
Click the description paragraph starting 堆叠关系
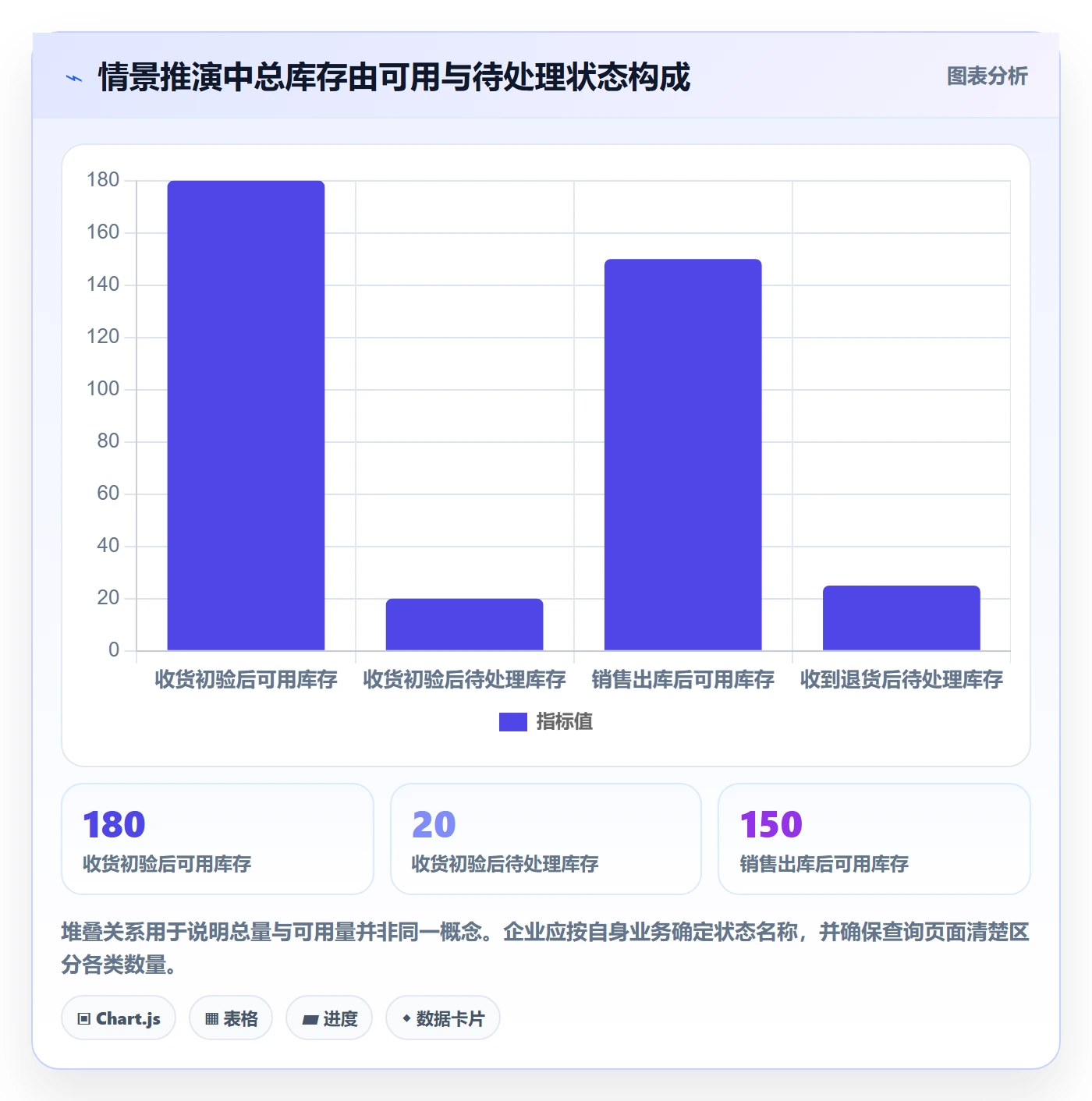(545, 948)
